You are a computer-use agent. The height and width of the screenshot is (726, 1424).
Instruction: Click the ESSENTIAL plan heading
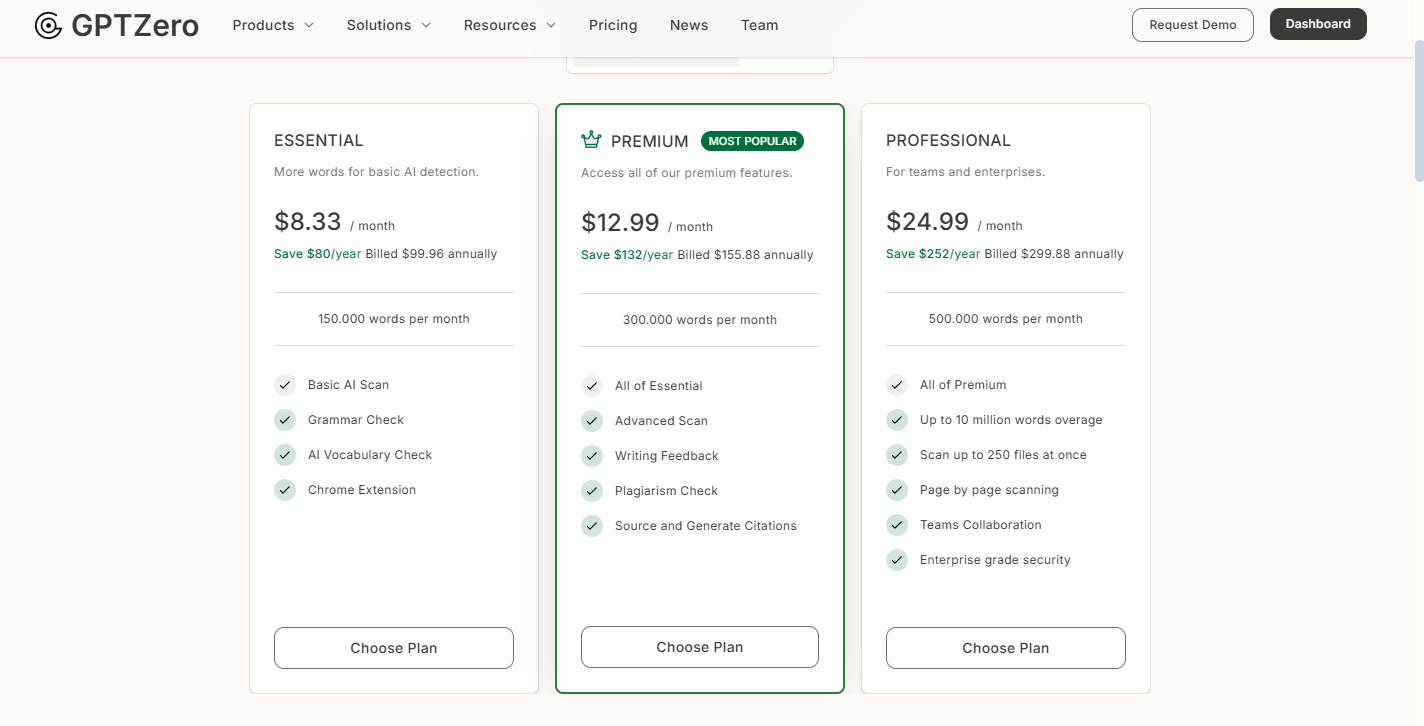[x=319, y=141]
